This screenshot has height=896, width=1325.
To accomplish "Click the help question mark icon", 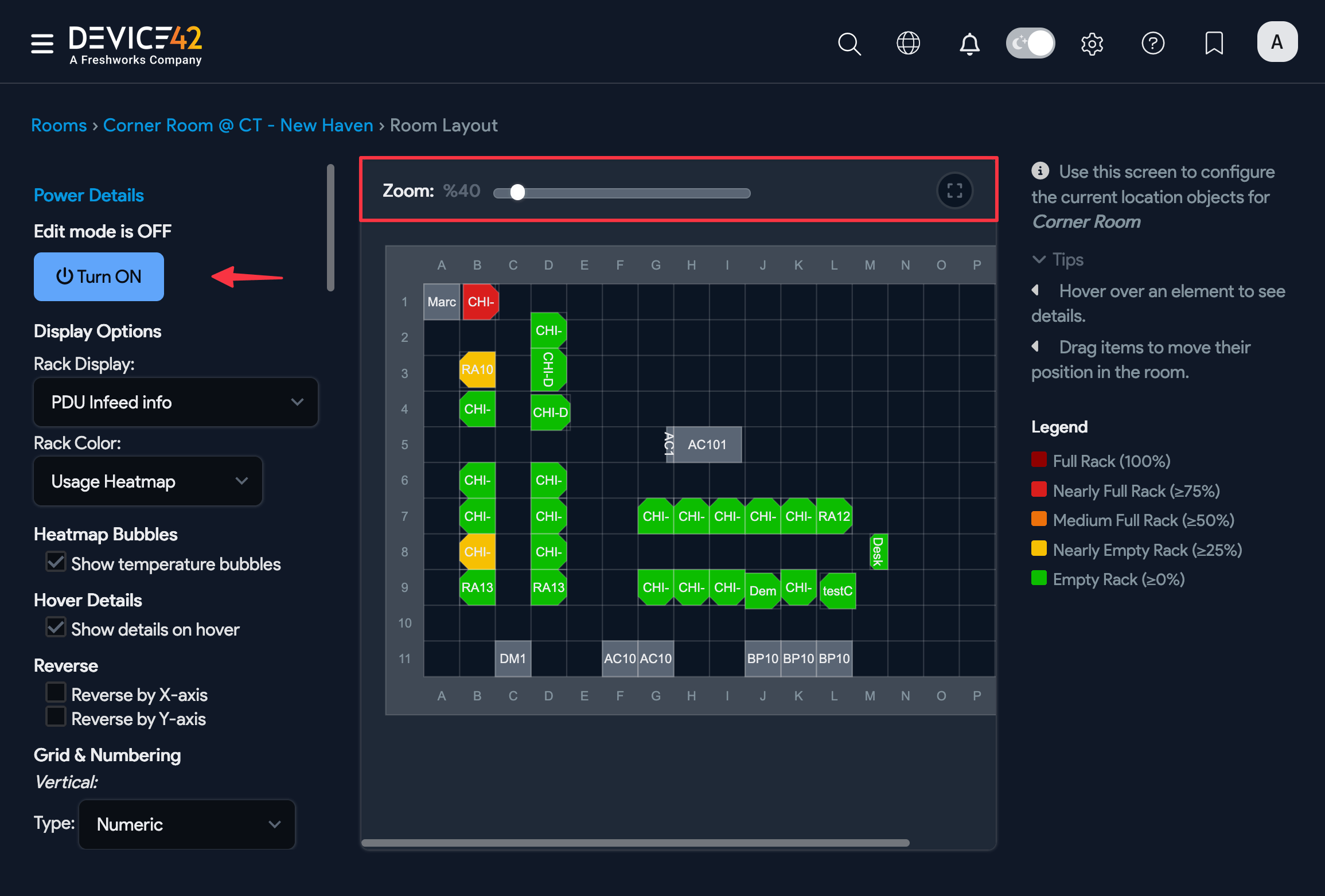I will coord(1153,44).
